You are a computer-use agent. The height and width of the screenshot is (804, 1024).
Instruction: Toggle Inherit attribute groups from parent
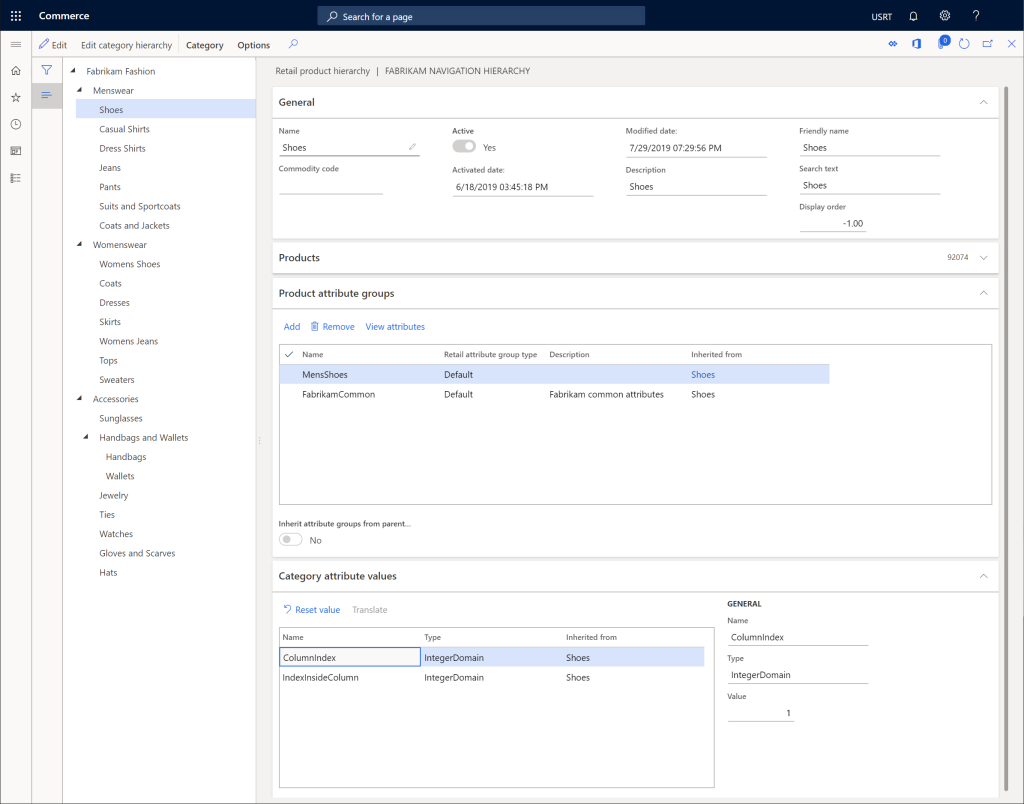(291, 539)
